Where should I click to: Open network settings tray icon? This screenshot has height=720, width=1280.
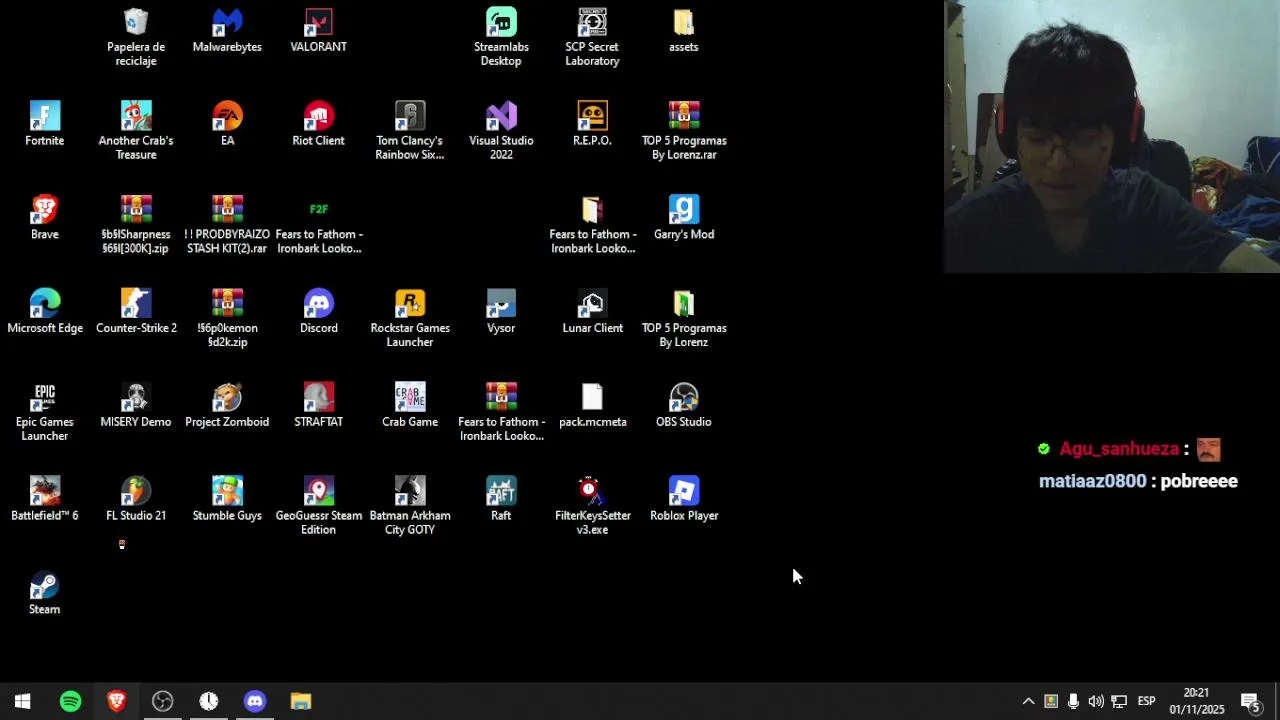(x=1119, y=702)
